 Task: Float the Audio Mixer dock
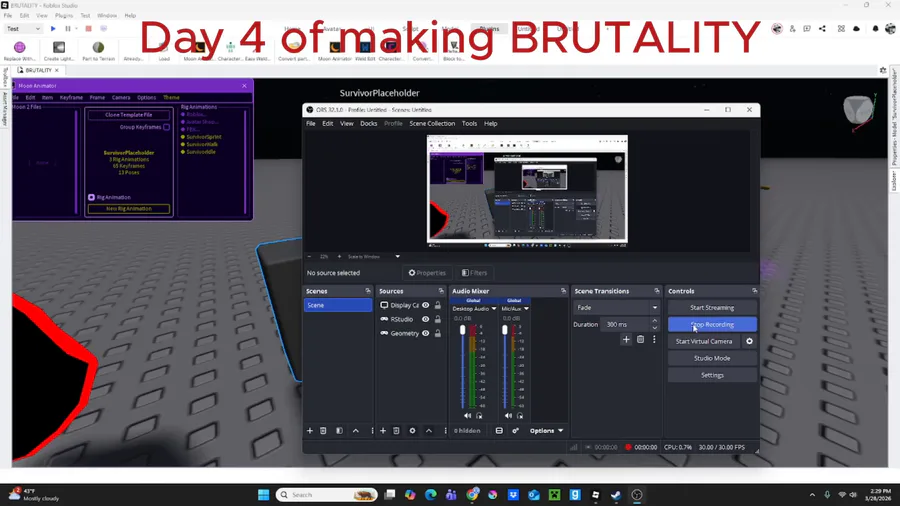coord(563,291)
